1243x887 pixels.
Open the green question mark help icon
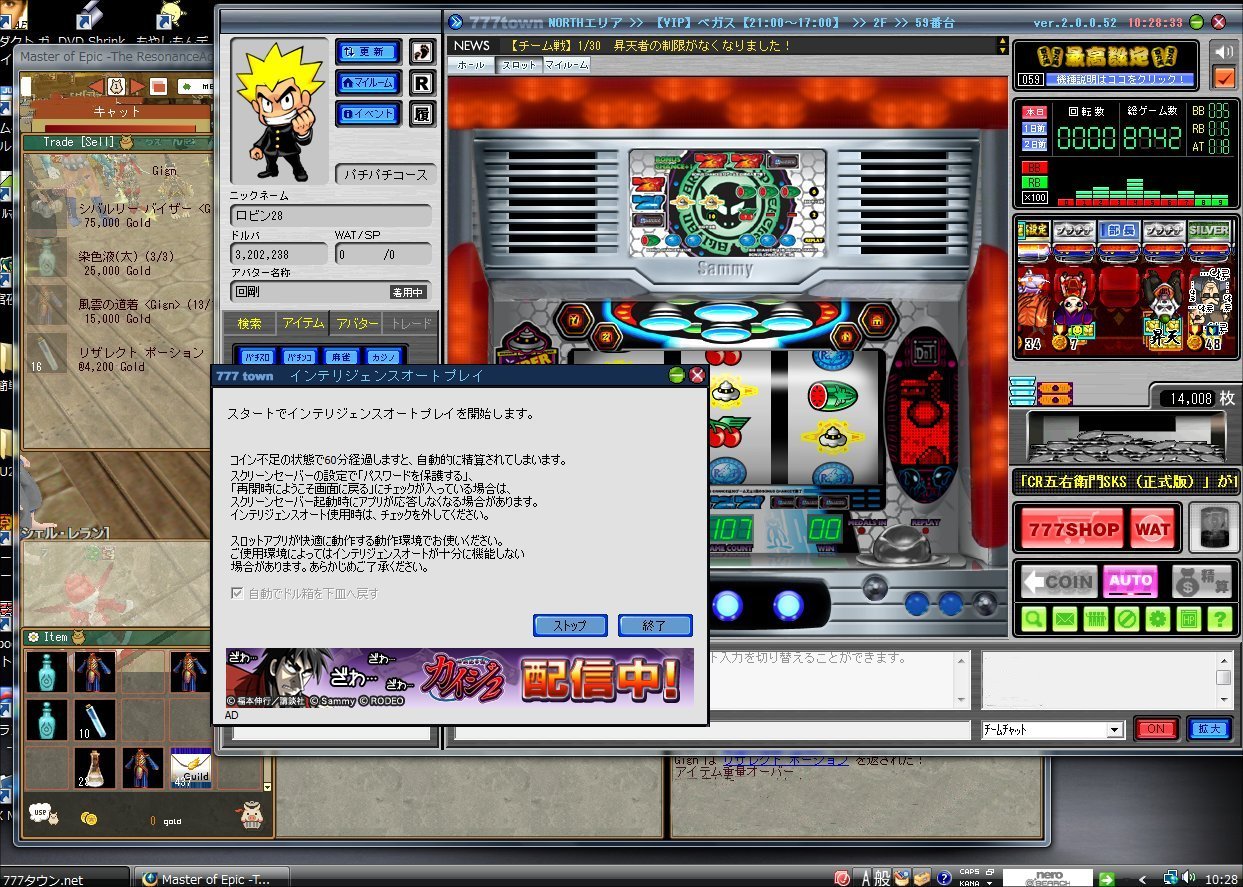click(x=1219, y=619)
